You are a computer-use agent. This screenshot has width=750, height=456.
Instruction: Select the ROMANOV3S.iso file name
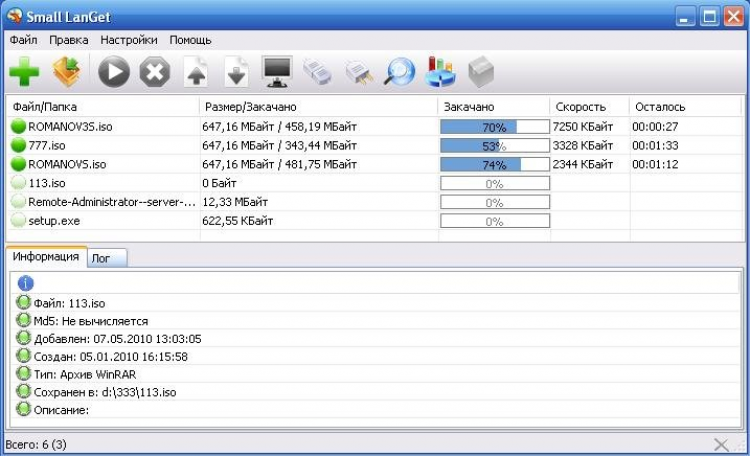[x=70, y=127]
